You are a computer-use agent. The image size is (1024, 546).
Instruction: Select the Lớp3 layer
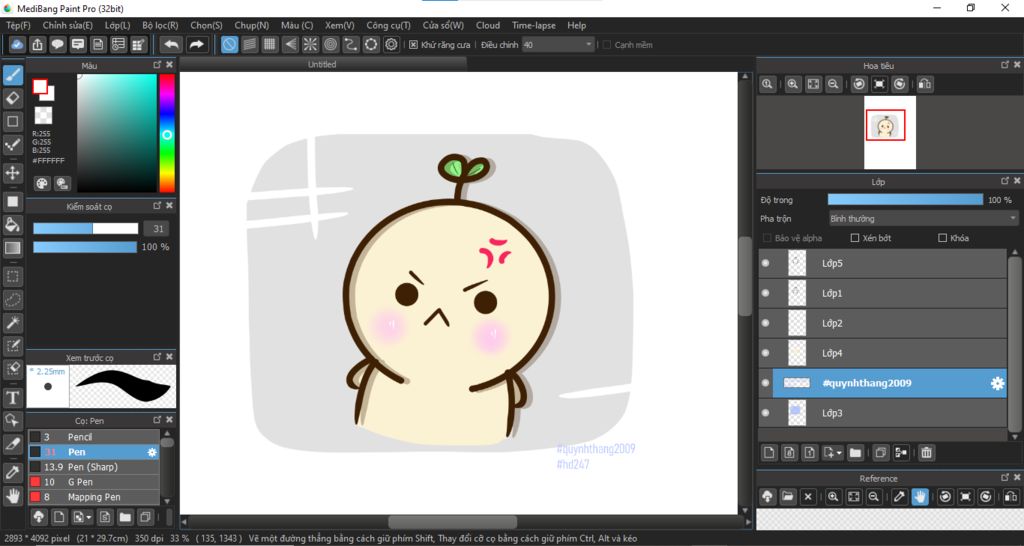coord(889,413)
